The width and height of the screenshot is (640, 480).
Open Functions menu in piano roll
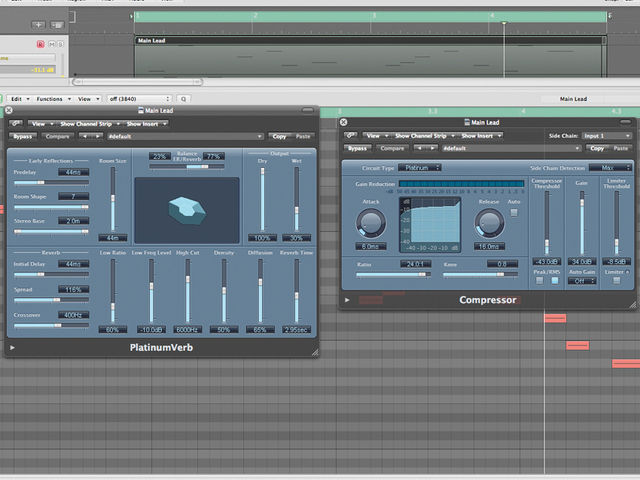(x=53, y=99)
